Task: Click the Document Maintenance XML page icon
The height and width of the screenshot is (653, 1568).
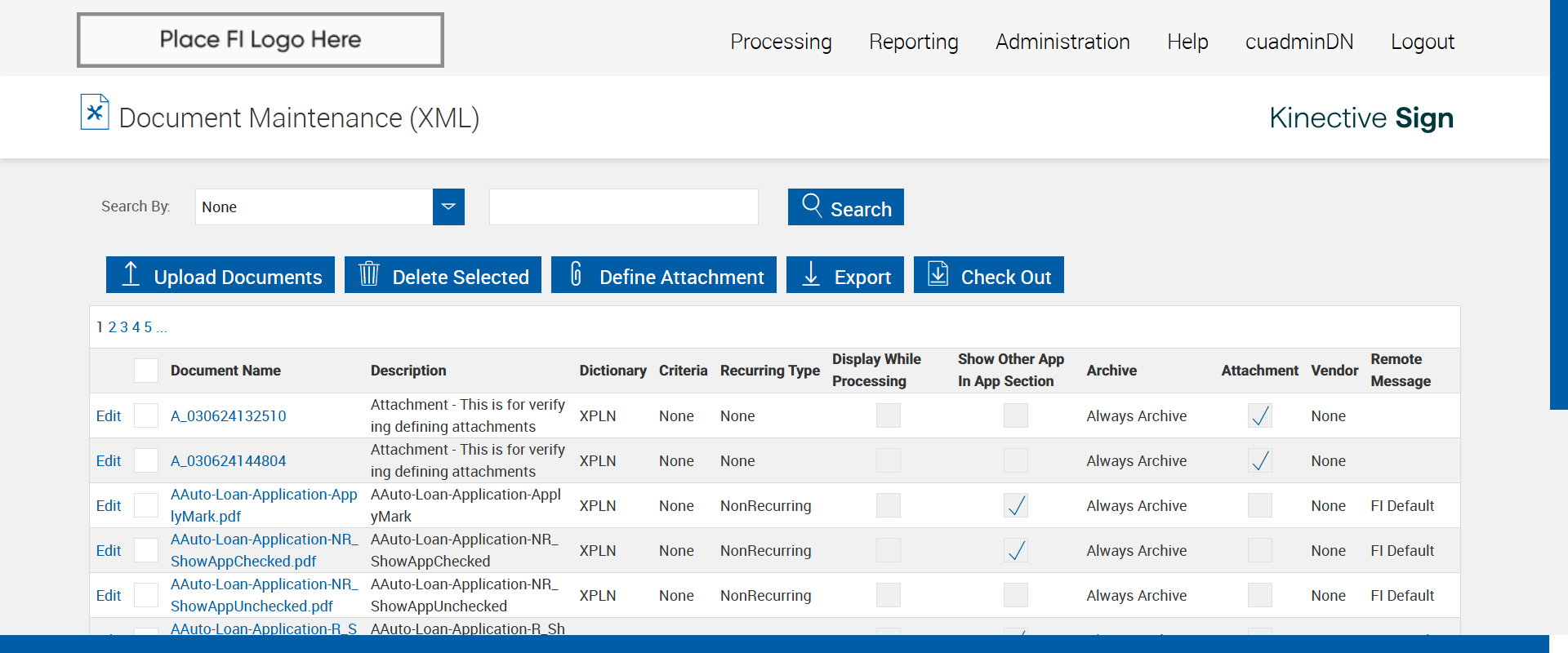Action: click(95, 113)
